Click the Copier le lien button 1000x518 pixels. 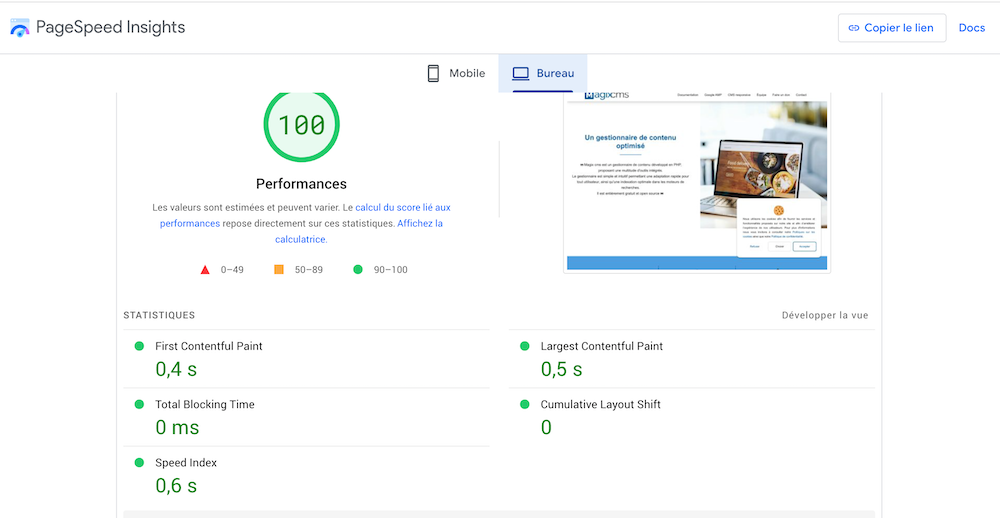[892, 28]
